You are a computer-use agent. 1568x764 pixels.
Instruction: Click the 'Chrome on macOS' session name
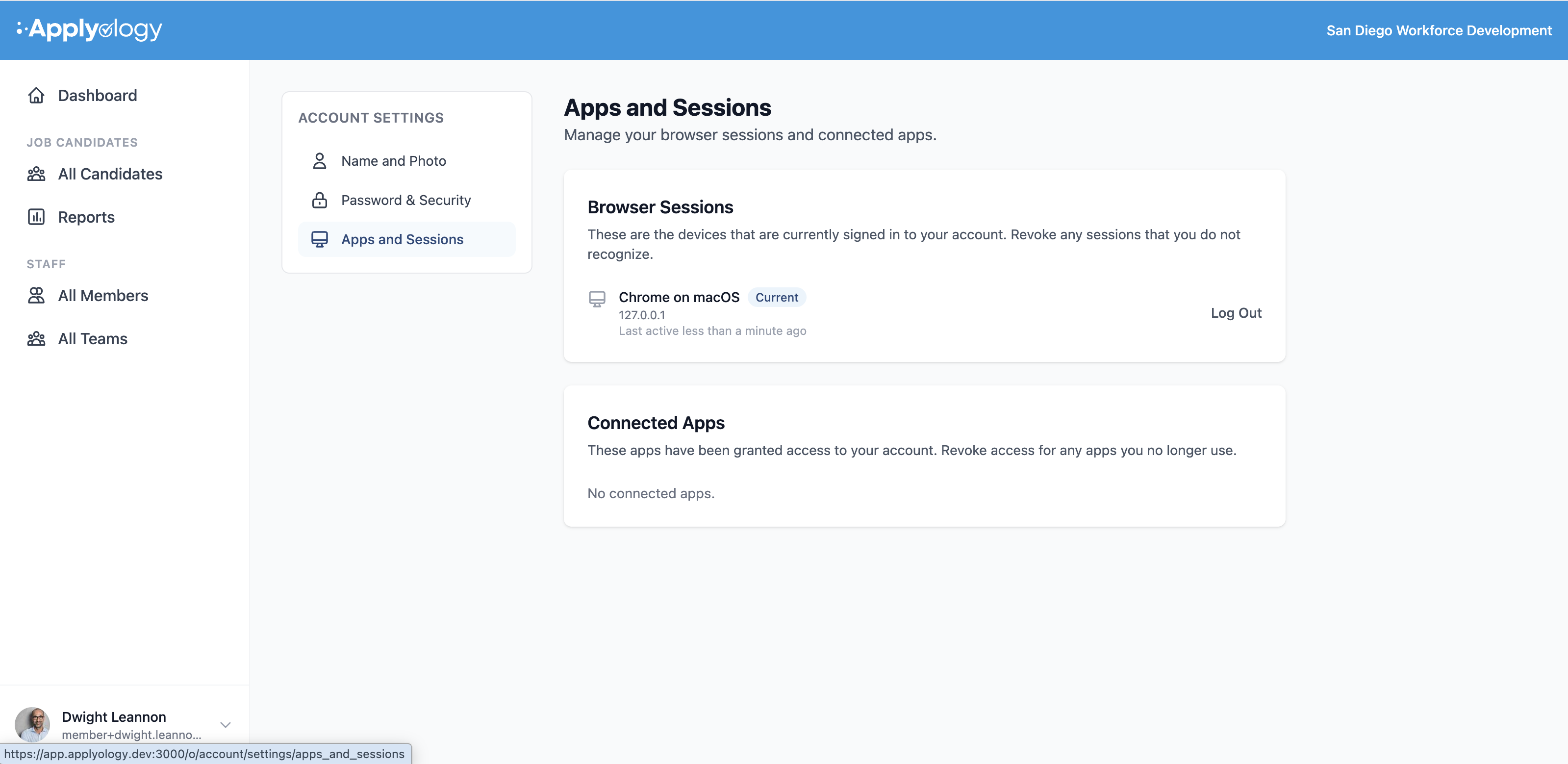(x=679, y=297)
